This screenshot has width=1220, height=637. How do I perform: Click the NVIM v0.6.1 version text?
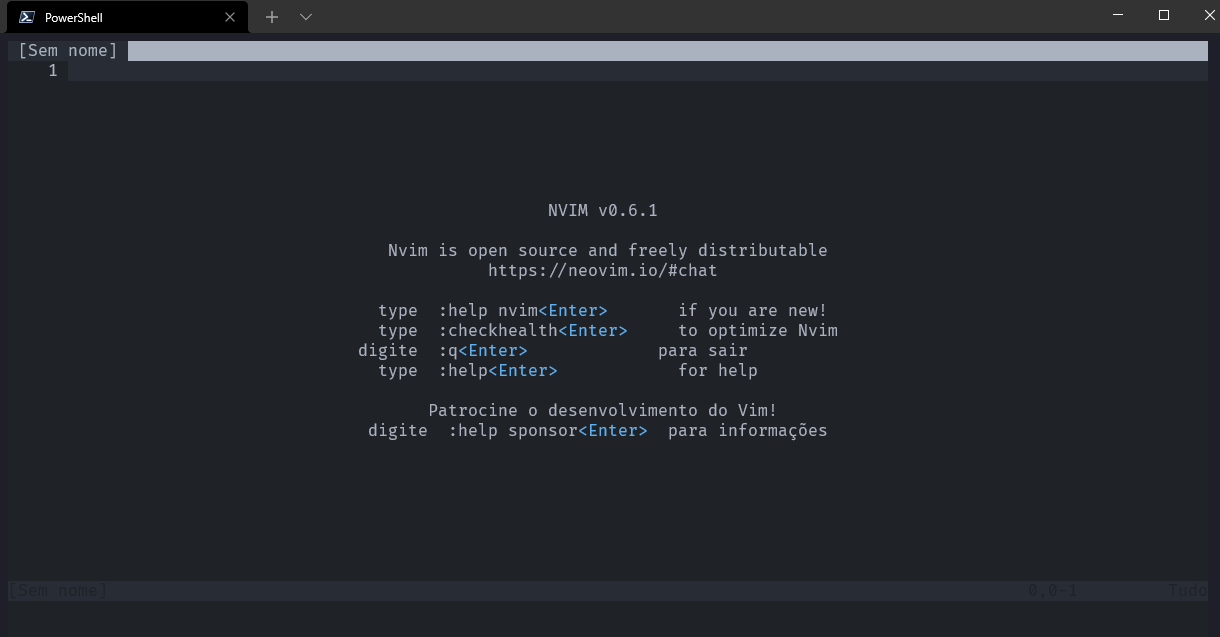602,210
